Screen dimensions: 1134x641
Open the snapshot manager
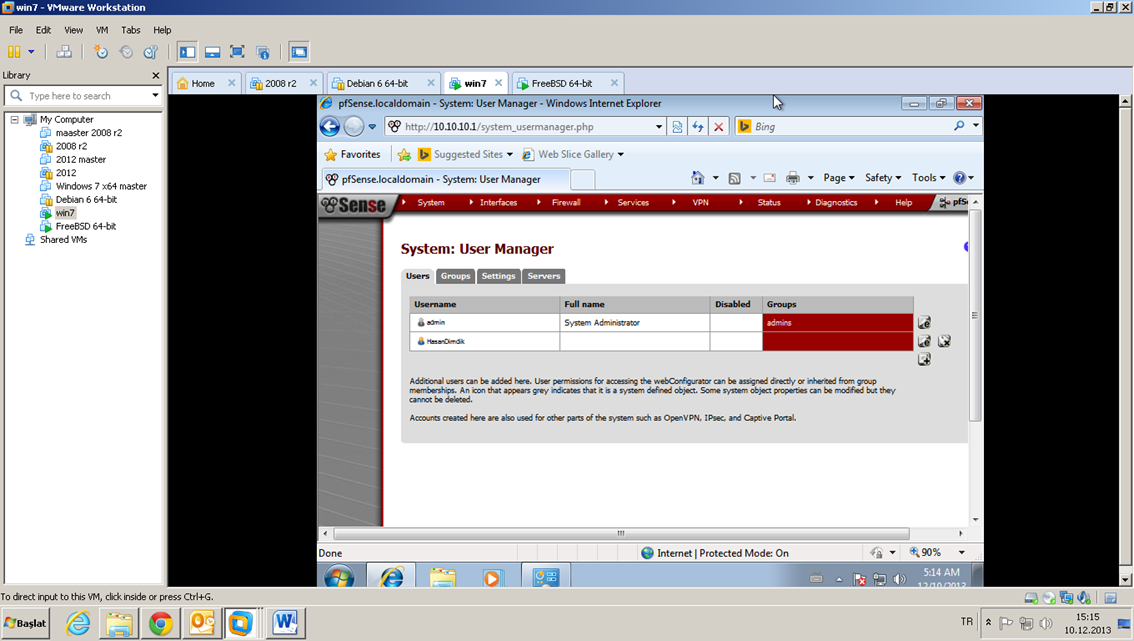point(150,52)
